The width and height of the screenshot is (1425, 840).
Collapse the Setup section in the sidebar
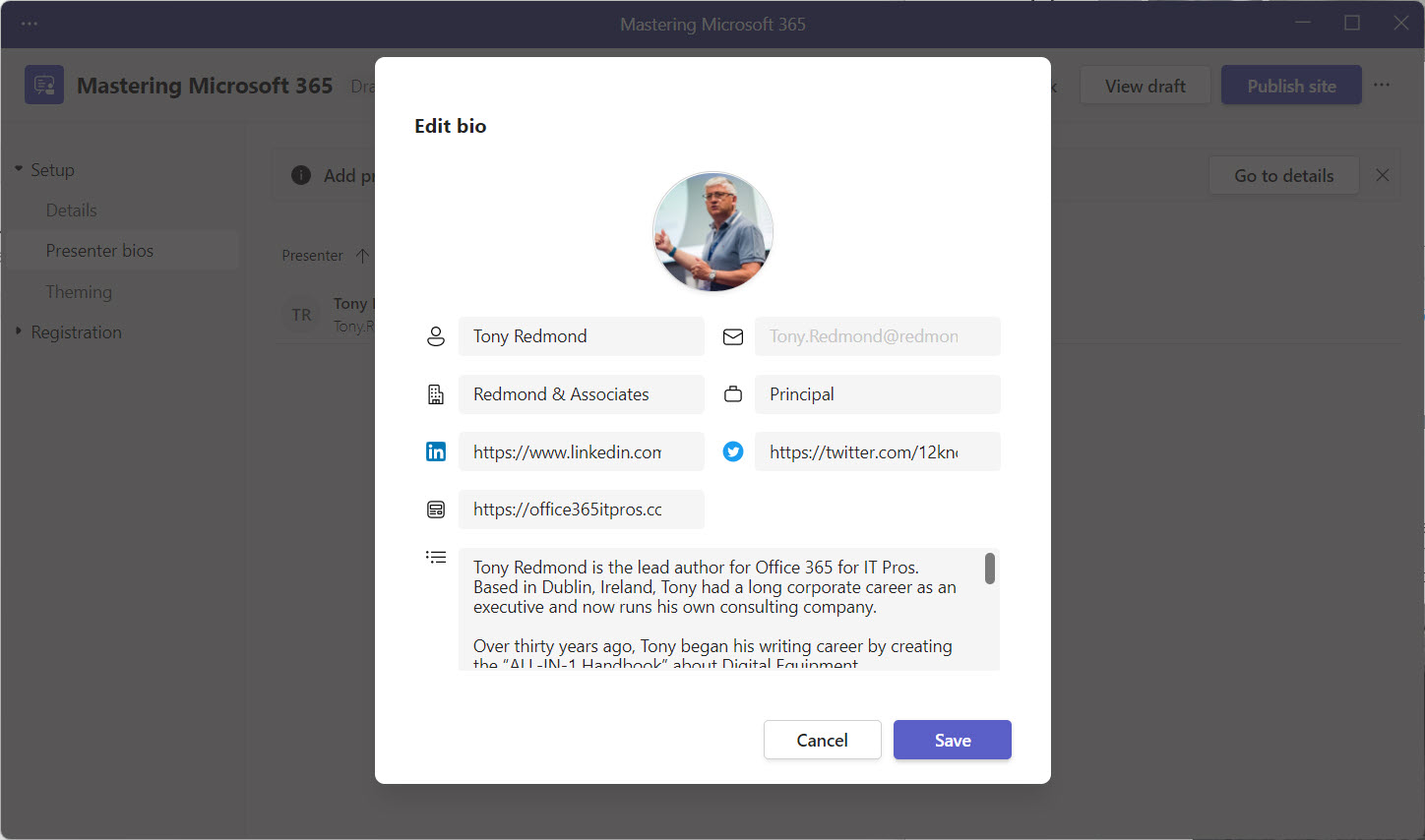(18, 168)
